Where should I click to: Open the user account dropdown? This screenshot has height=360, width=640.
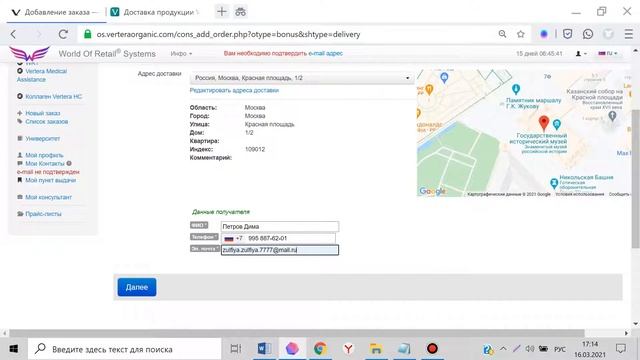click(x=581, y=53)
